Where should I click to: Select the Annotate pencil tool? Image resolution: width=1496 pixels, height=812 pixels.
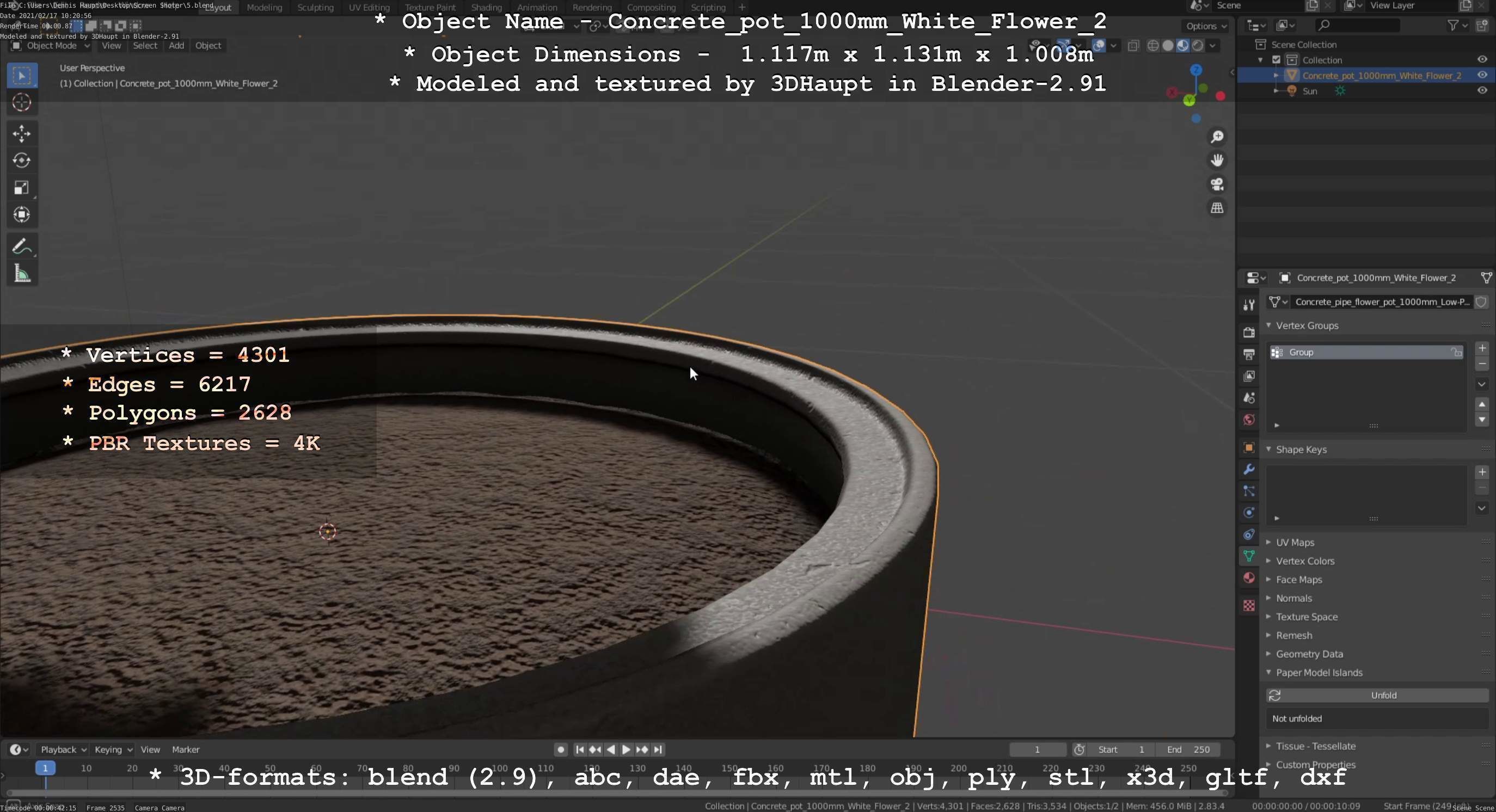(22, 247)
